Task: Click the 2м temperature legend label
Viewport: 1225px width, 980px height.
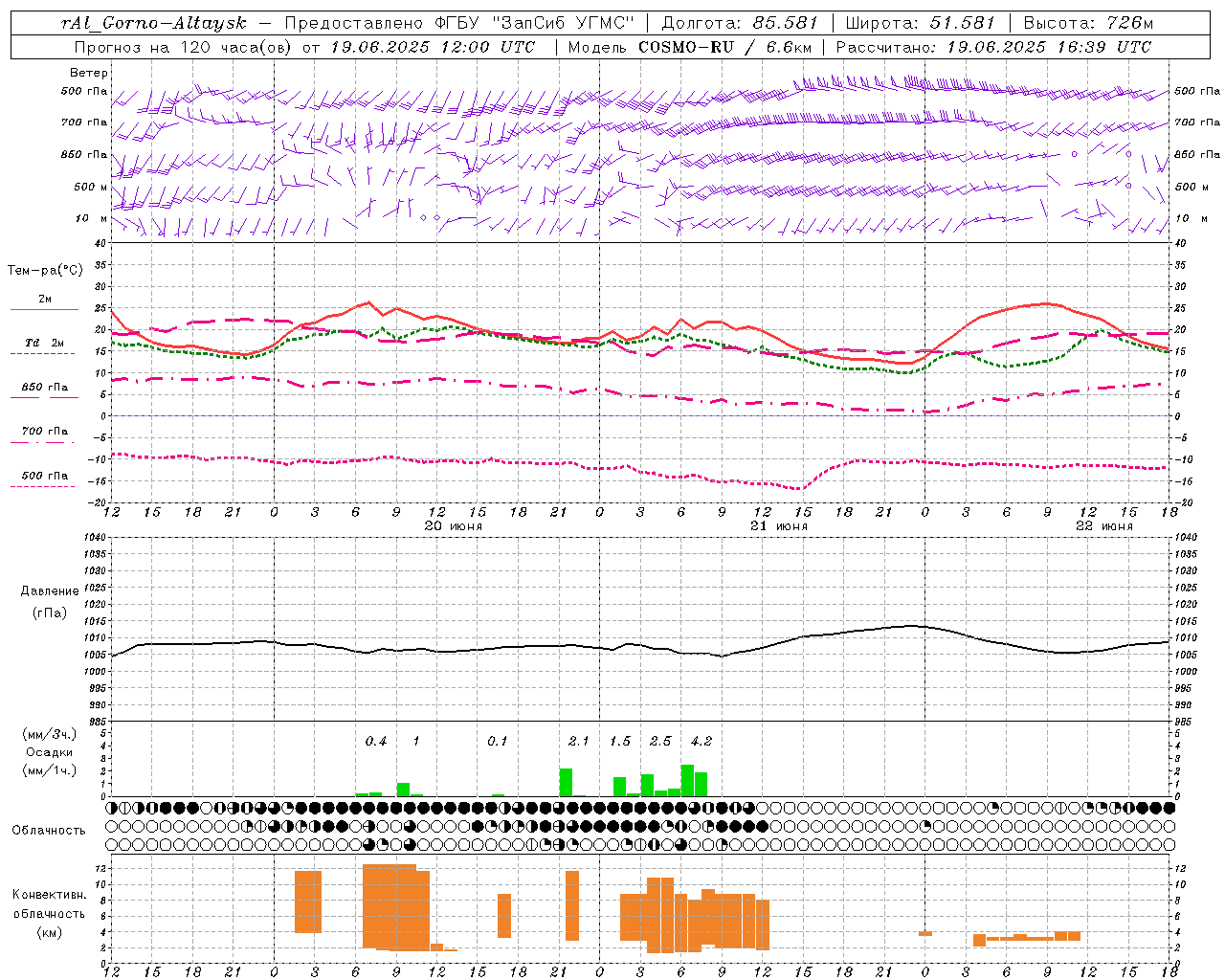Action: (45, 299)
